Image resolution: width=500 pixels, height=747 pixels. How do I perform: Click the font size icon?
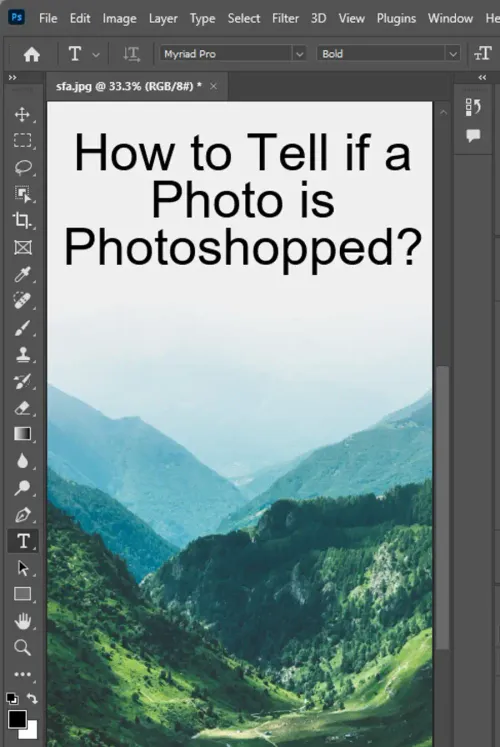tap(482, 53)
